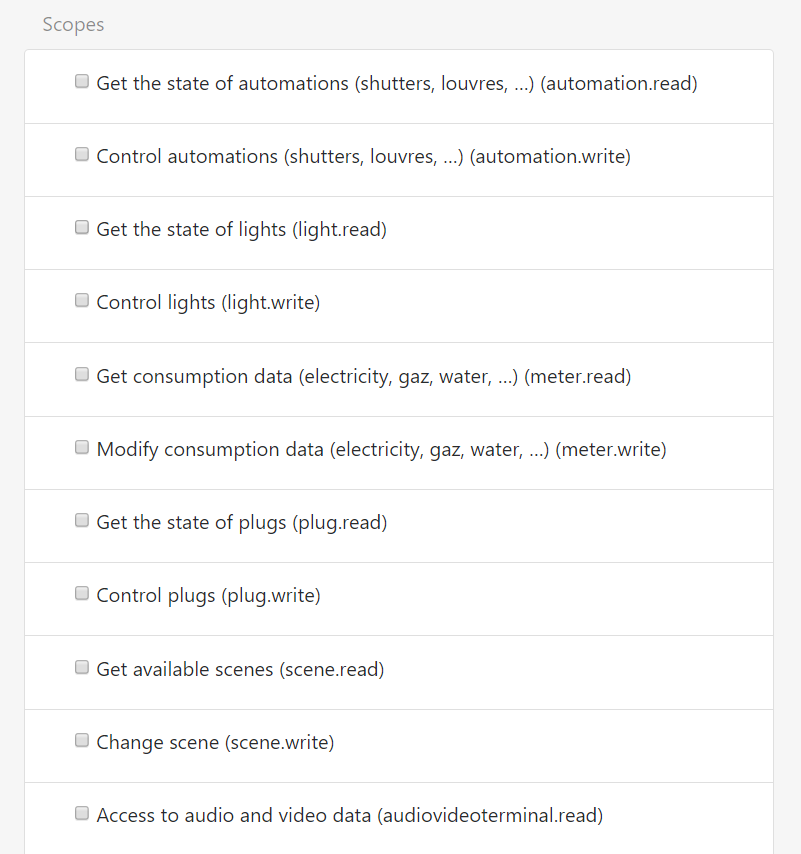This screenshot has height=854, width=801.
Task: Enable the light.read scope checkbox
Action: tap(81, 227)
